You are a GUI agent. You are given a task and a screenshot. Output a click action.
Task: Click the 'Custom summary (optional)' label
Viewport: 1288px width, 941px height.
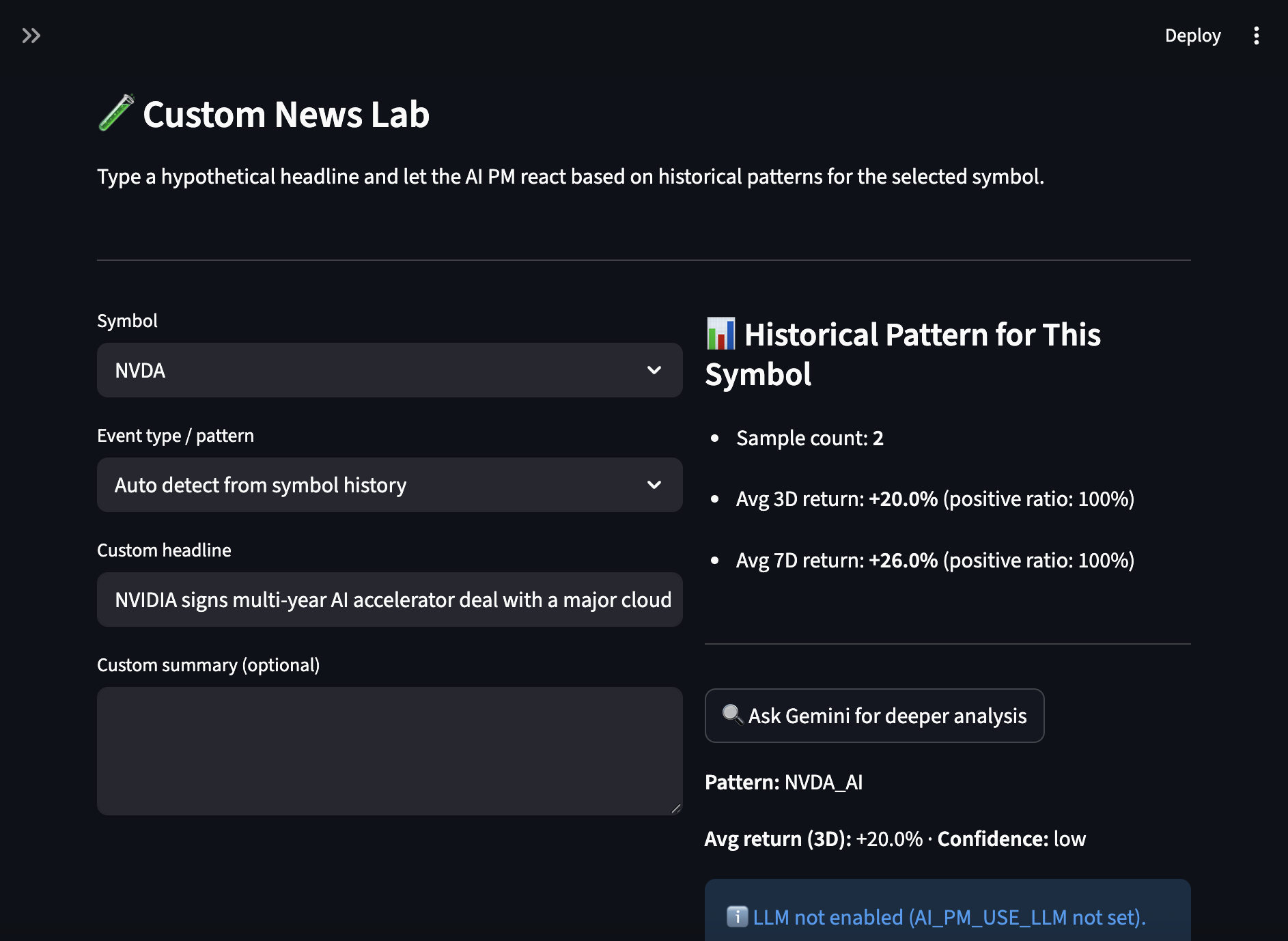[208, 665]
